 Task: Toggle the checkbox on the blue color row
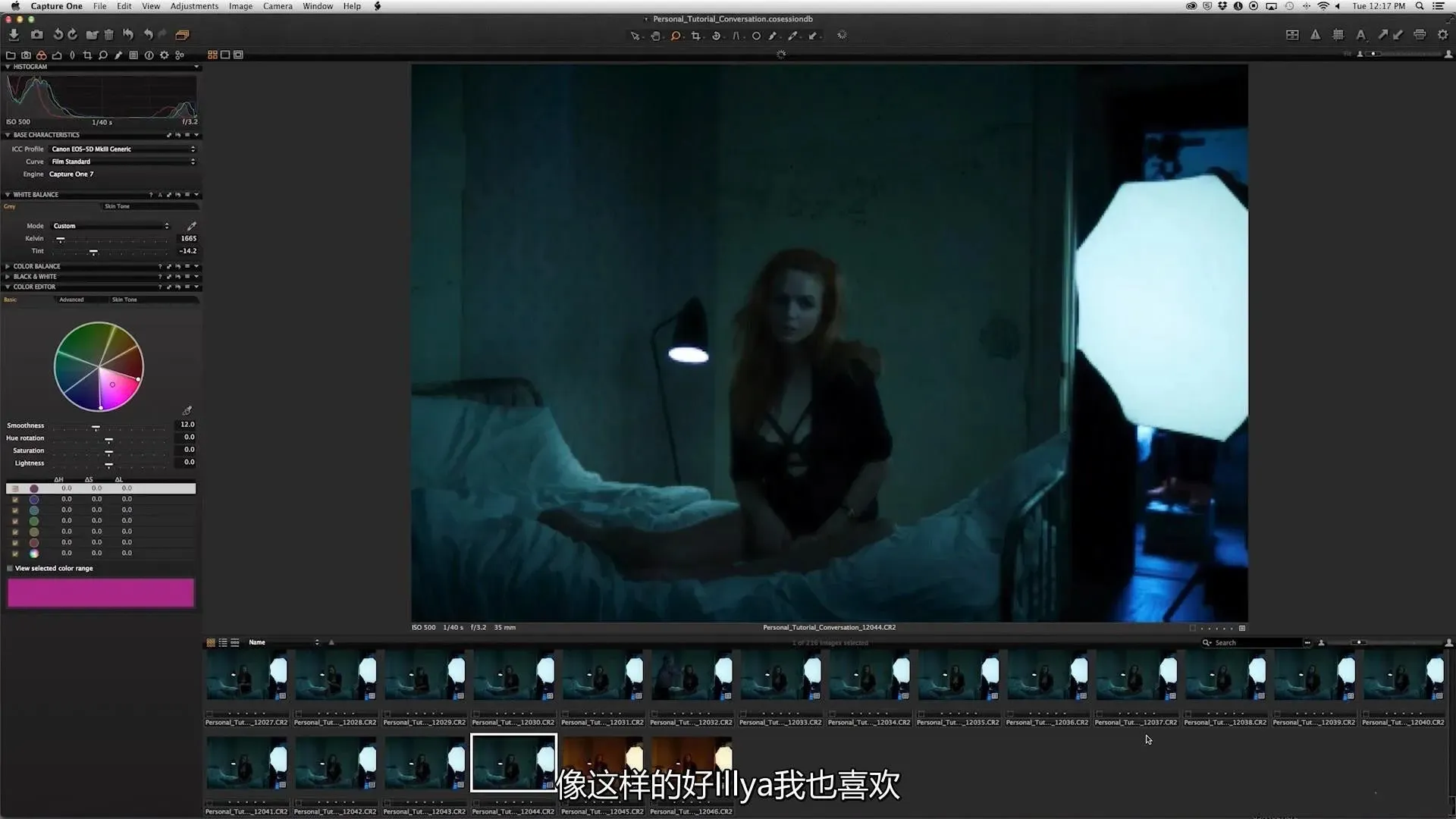(15, 500)
